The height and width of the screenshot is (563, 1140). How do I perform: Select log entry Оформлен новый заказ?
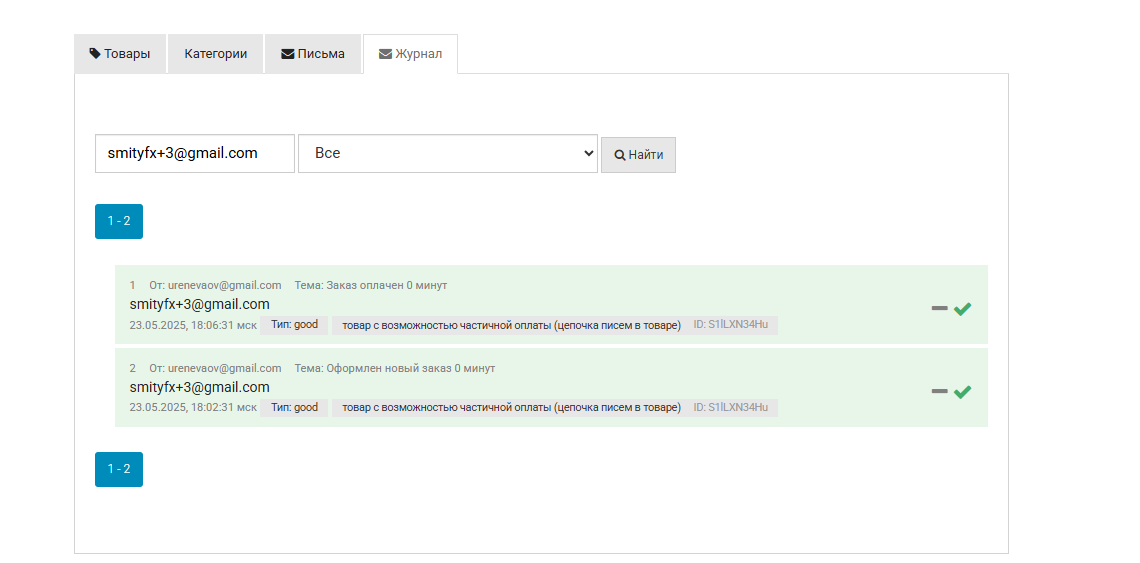[x=551, y=387]
